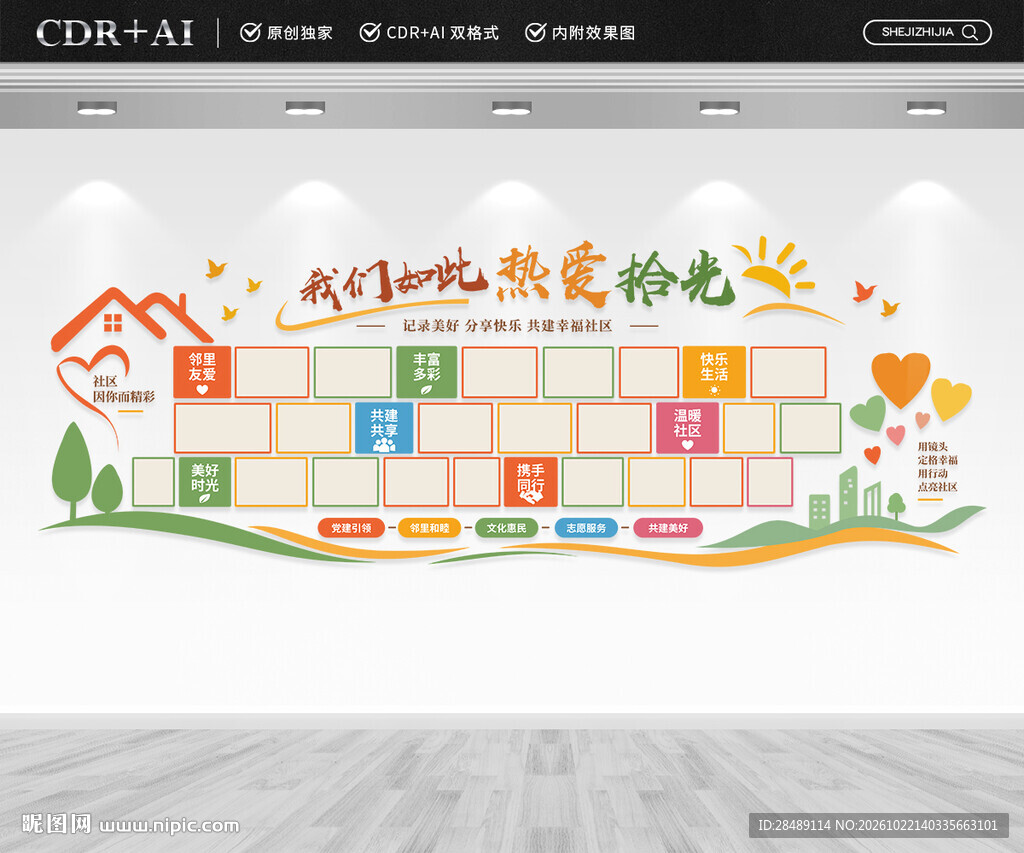Click the 邻里友爱 orange tile
The width and height of the screenshot is (1024, 853).
coord(202,372)
